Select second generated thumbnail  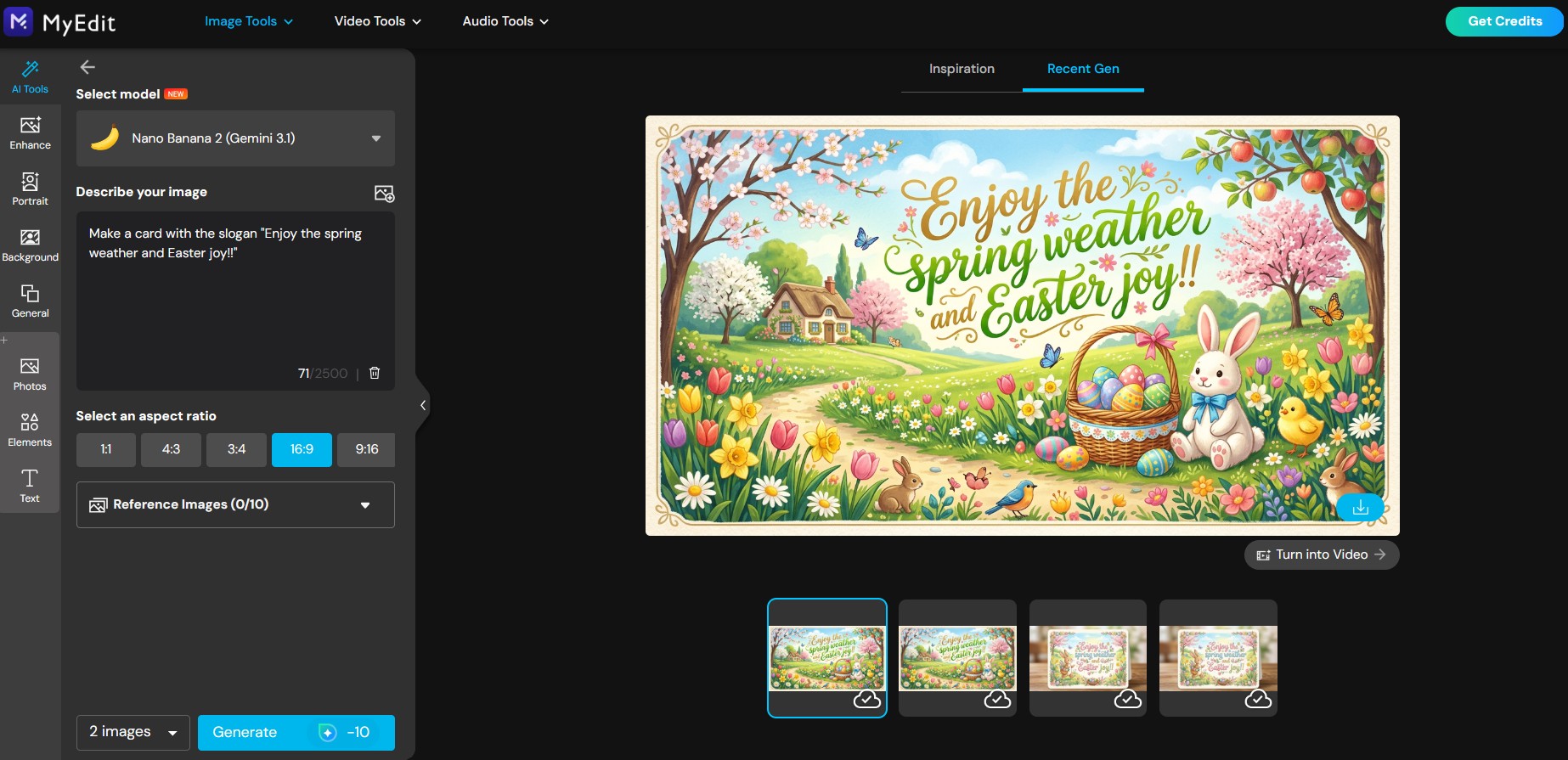(x=957, y=657)
